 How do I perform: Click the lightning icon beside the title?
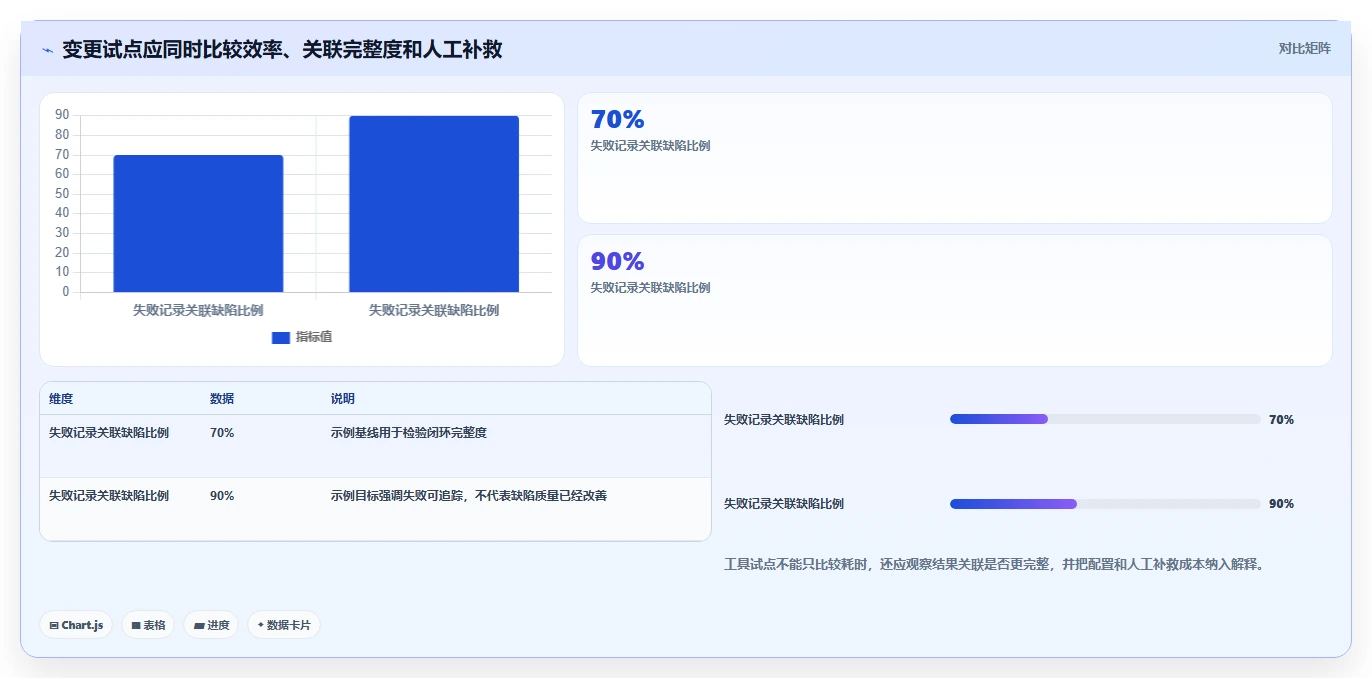pos(48,50)
